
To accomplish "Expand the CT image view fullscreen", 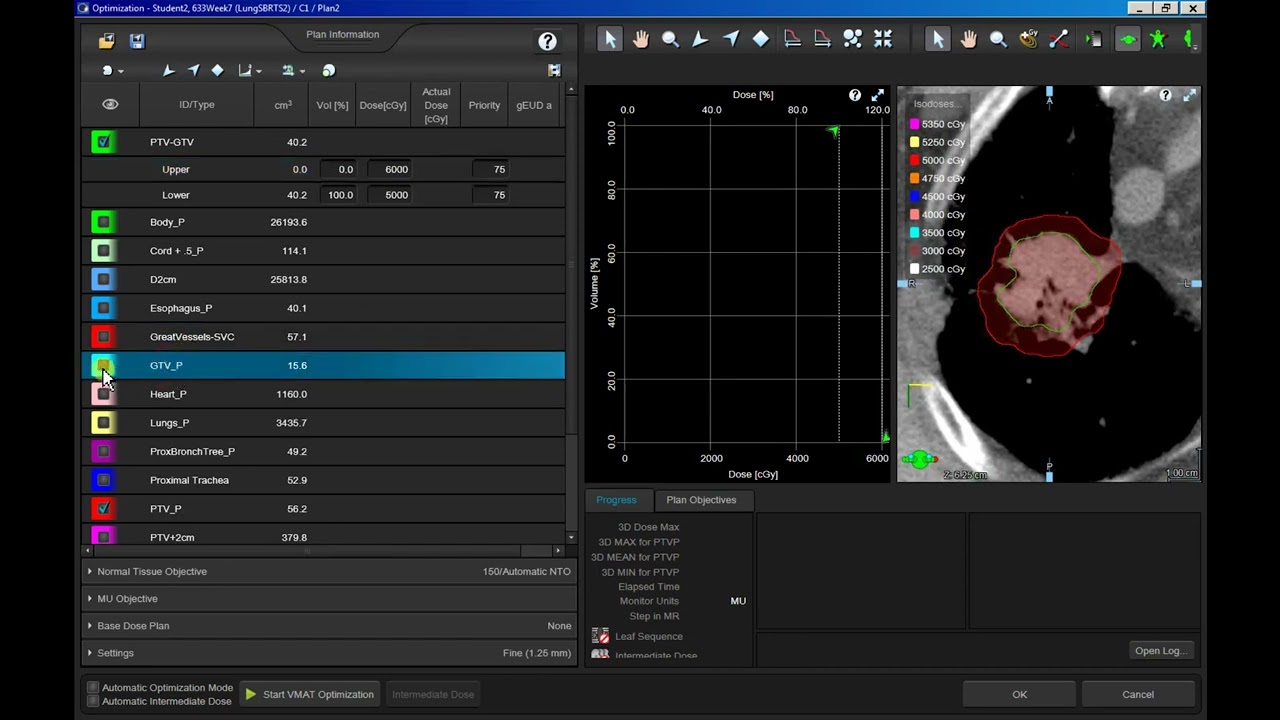I will [x=1189, y=95].
